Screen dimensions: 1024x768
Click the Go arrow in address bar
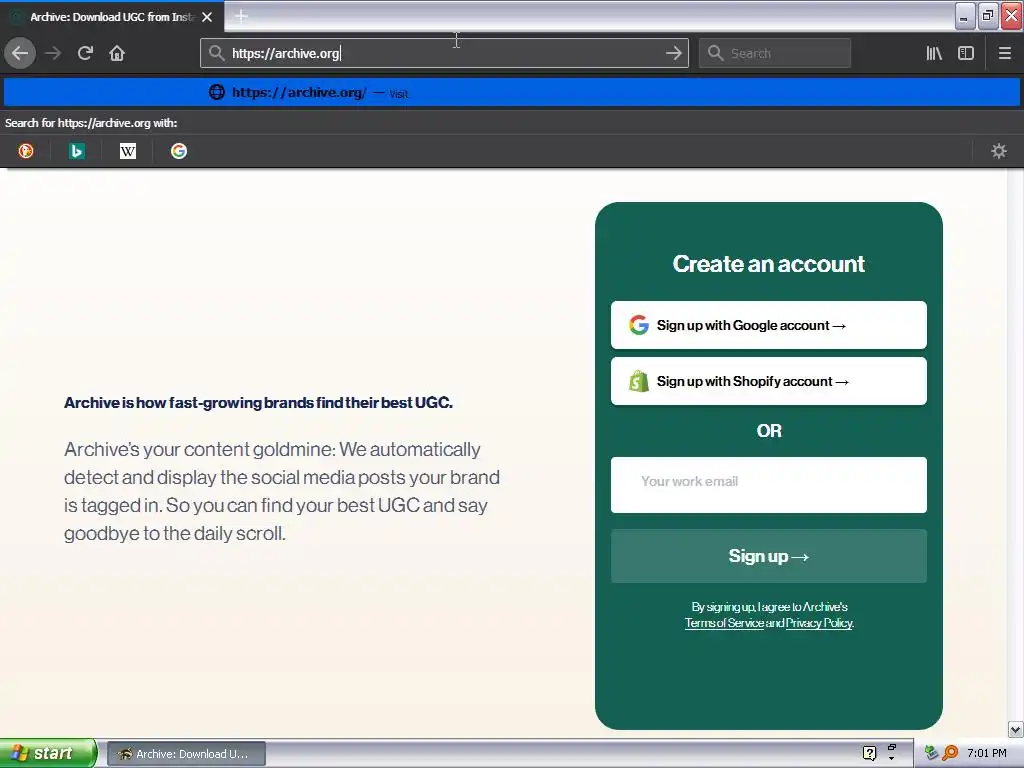click(674, 53)
